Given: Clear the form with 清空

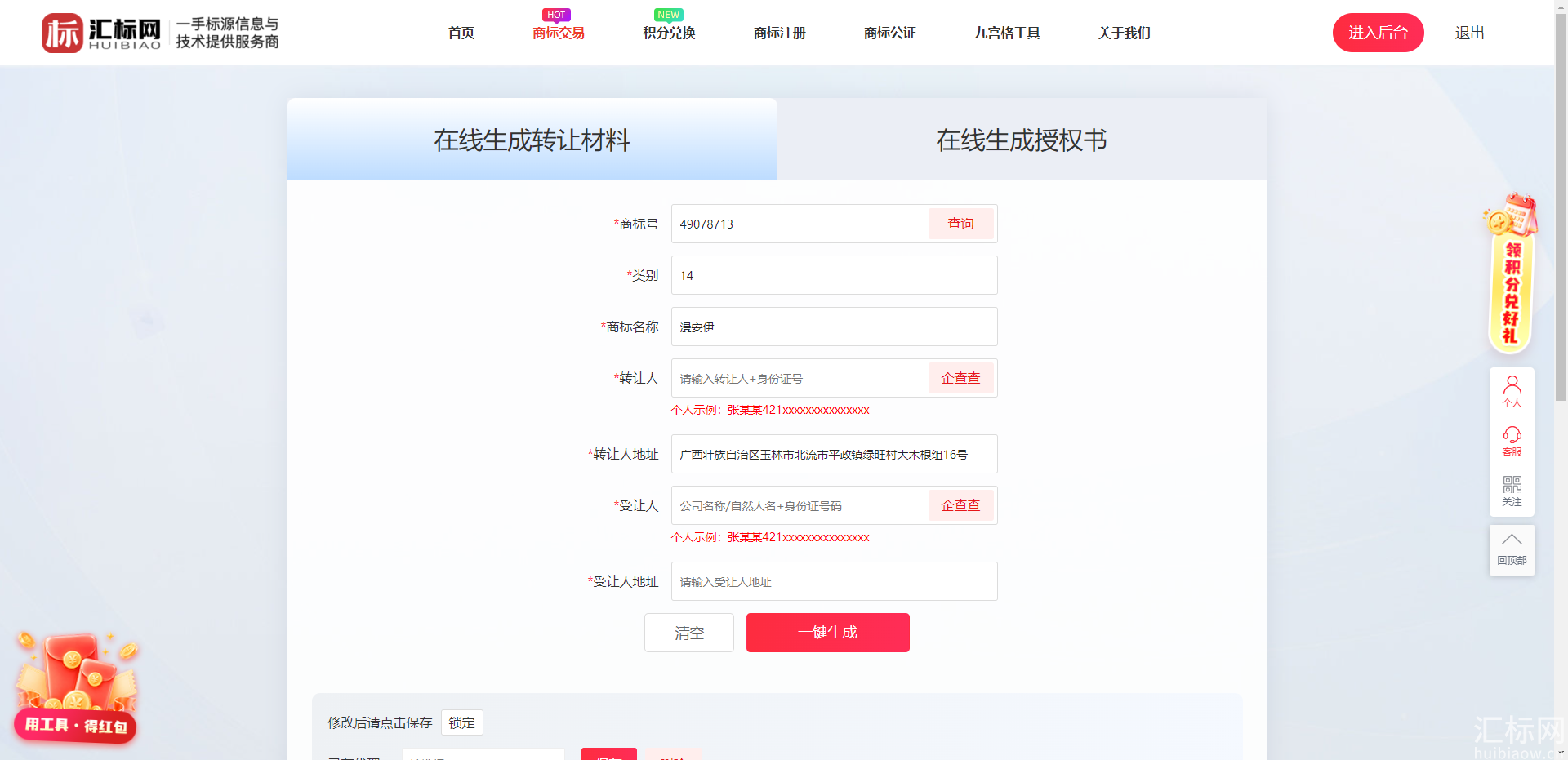Looking at the screenshot, I should point(689,633).
